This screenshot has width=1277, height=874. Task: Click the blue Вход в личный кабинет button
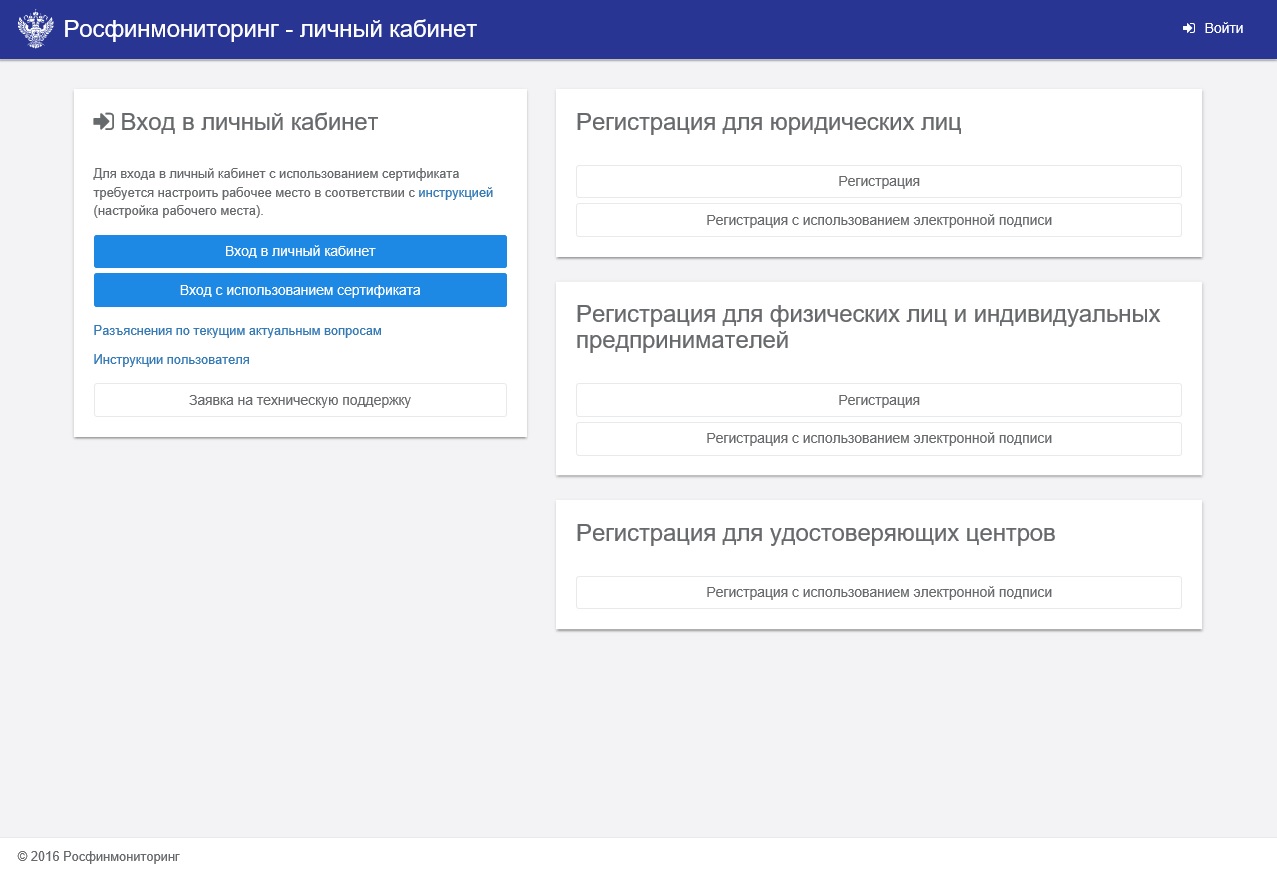coord(300,251)
